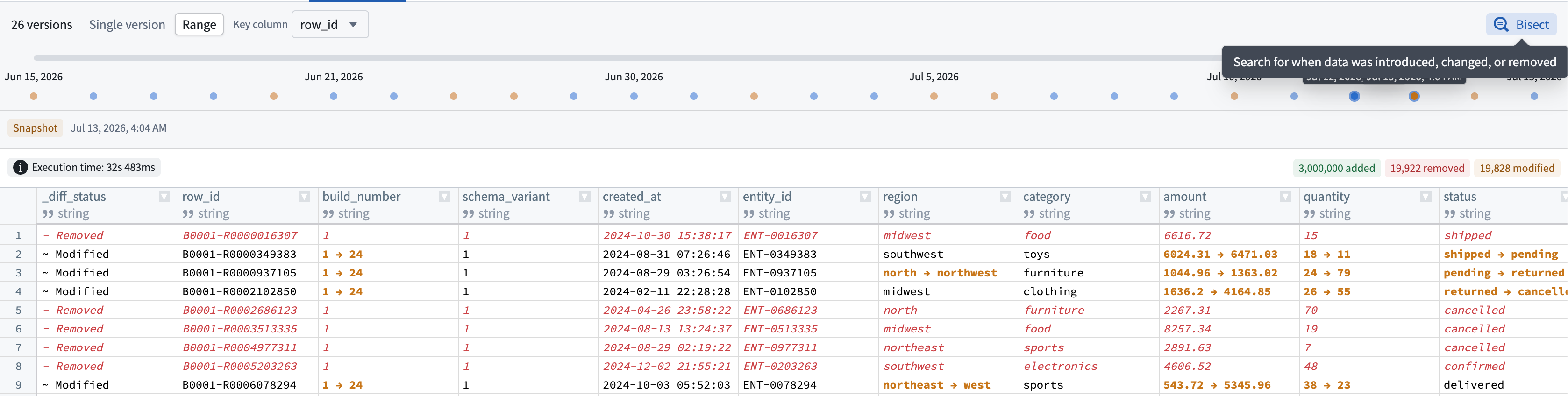This screenshot has width=1568, height=396.
Task: Click the highlighted orange selected snapshot dot
Action: [1414, 96]
